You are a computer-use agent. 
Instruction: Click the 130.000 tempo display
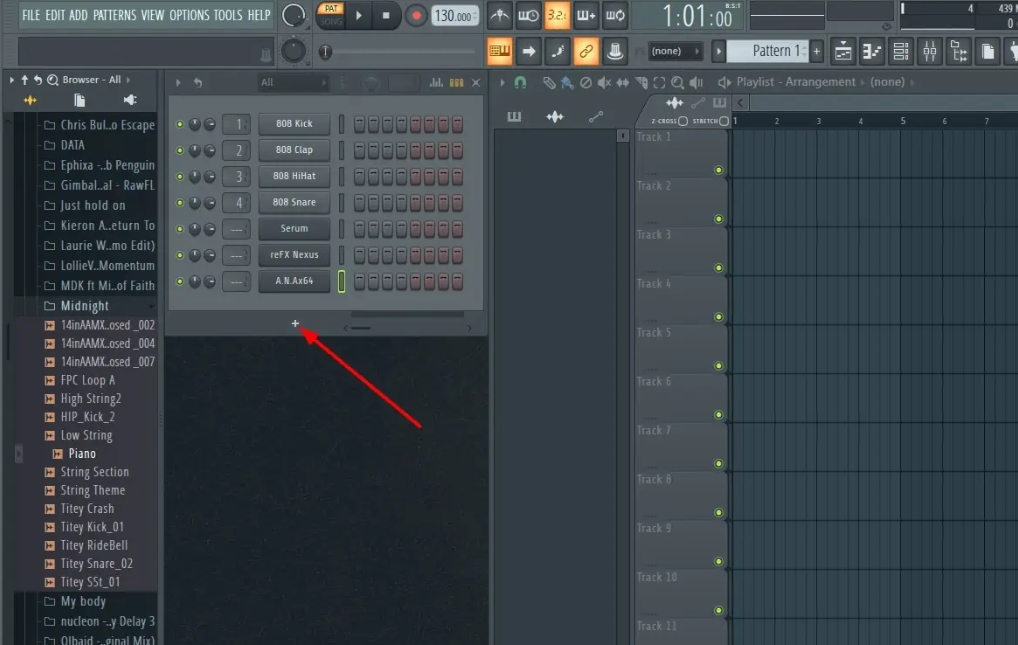coord(455,15)
